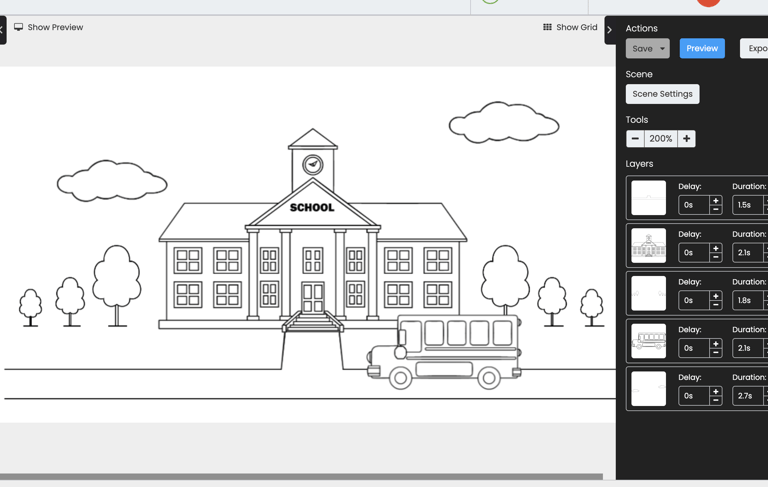768x487 pixels.
Task: Decrease delay of the trees layer
Action: tap(716, 305)
